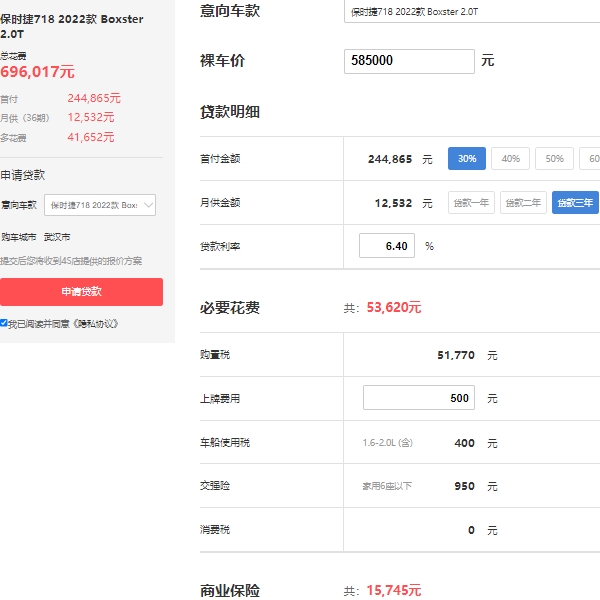Click the 家用6座以下 insurance option

coord(387,487)
